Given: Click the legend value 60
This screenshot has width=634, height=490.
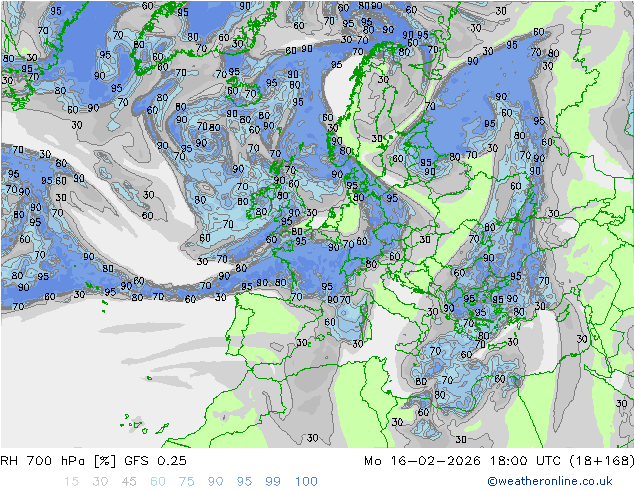Looking at the screenshot, I should click(158, 481).
